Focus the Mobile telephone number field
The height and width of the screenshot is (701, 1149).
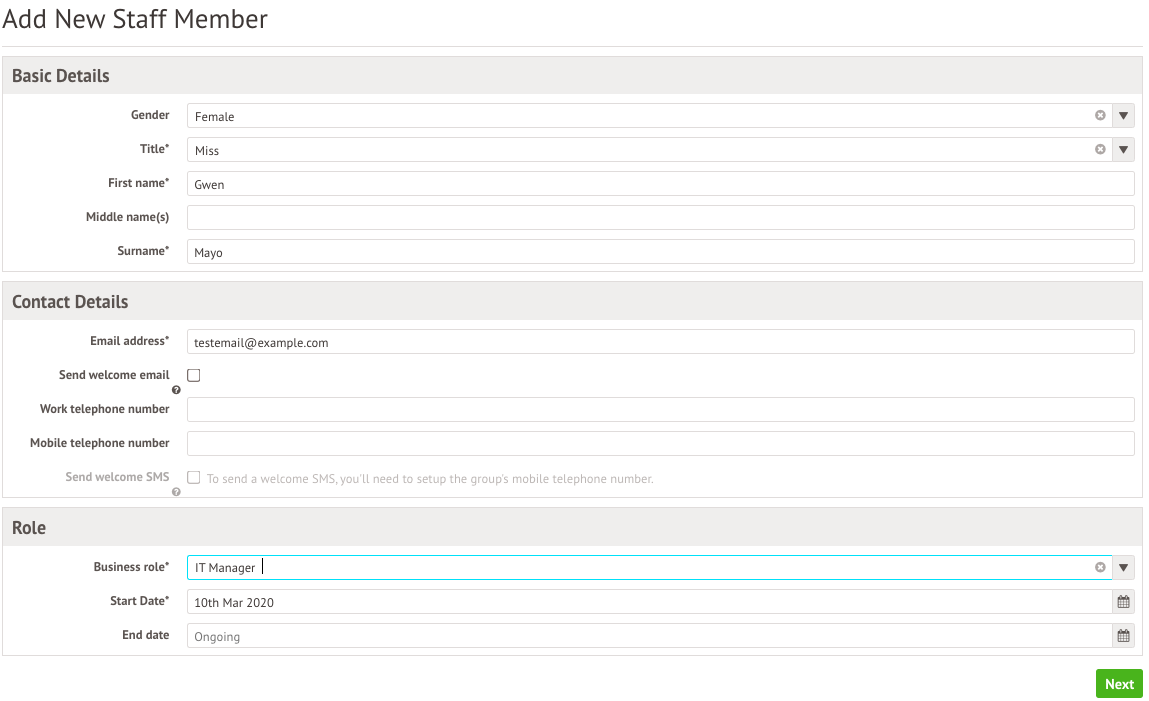click(x=660, y=444)
